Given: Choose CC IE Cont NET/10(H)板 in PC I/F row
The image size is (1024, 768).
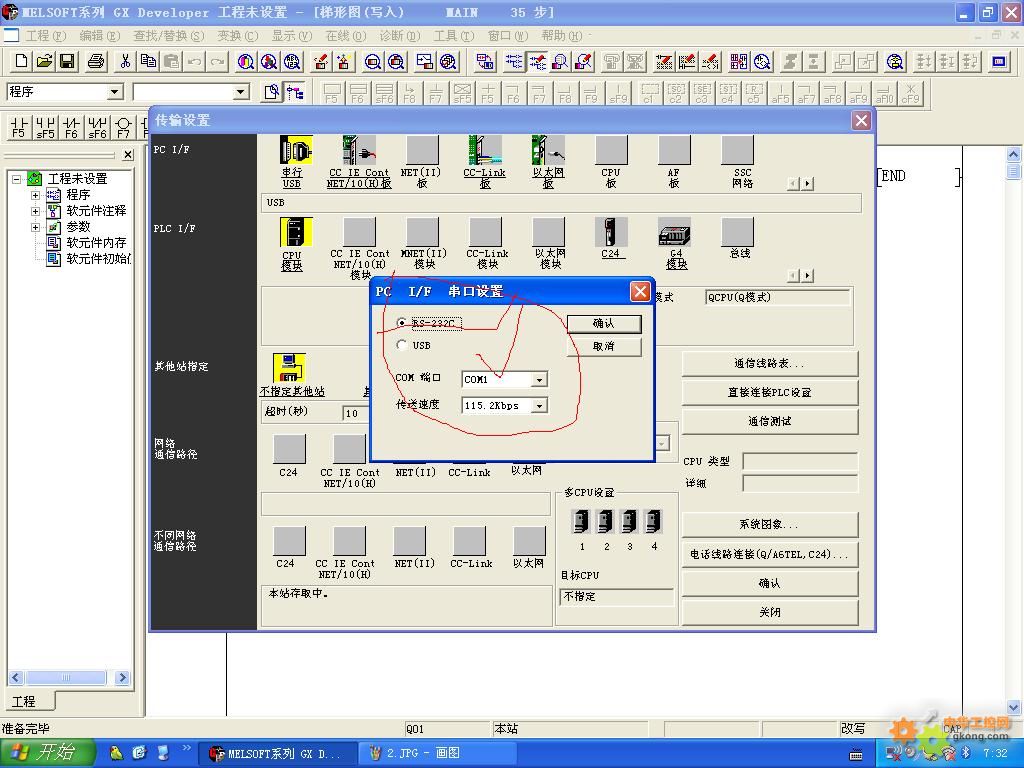Looking at the screenshot, I should pyautogui.click(x=359, y=150).
